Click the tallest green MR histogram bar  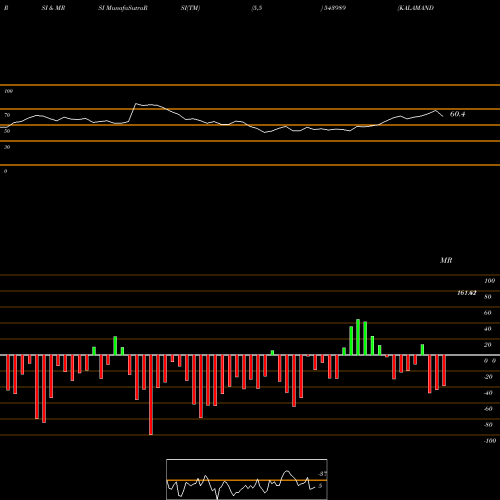(358, 337)
